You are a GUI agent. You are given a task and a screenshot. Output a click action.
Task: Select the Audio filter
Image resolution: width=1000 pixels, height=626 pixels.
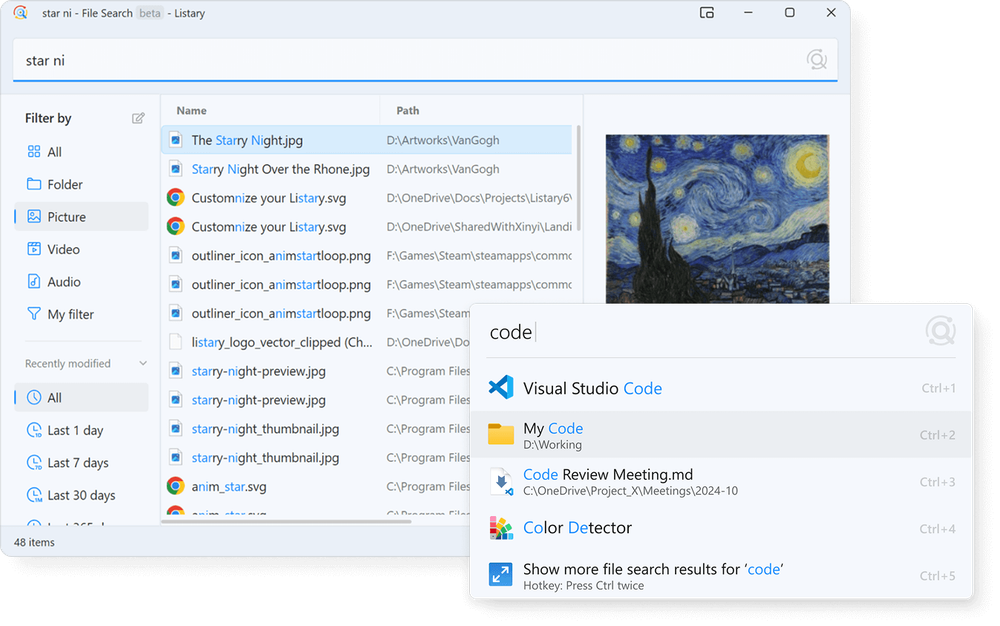tap(81, 282)
